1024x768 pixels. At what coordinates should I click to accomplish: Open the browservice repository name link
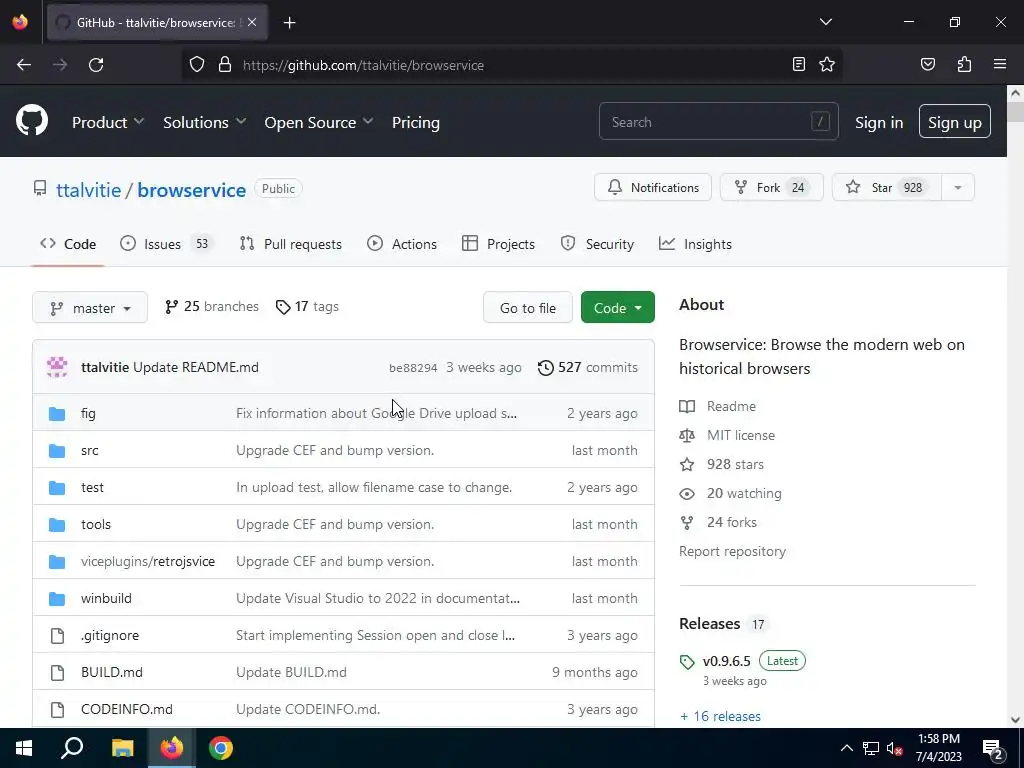[x=191, y=190]
